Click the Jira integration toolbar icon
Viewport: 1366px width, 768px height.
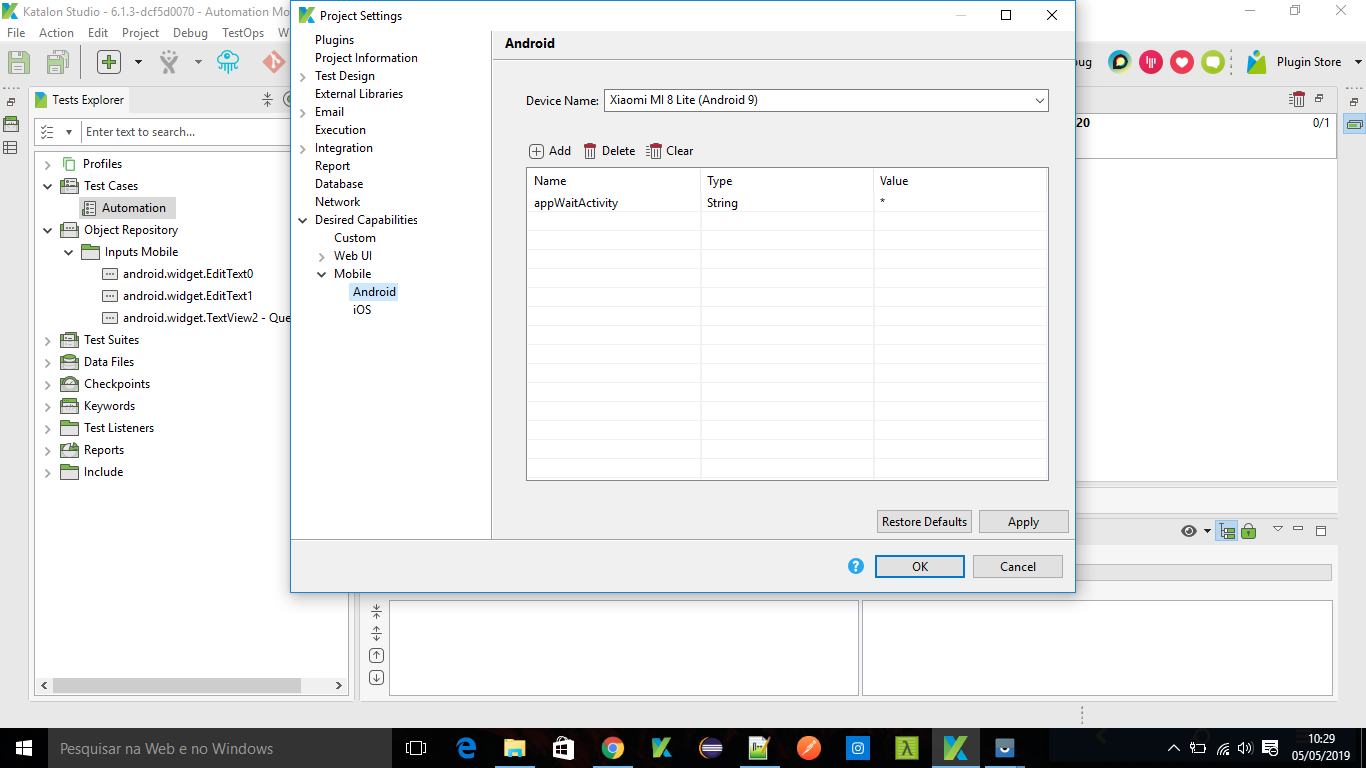169,62
